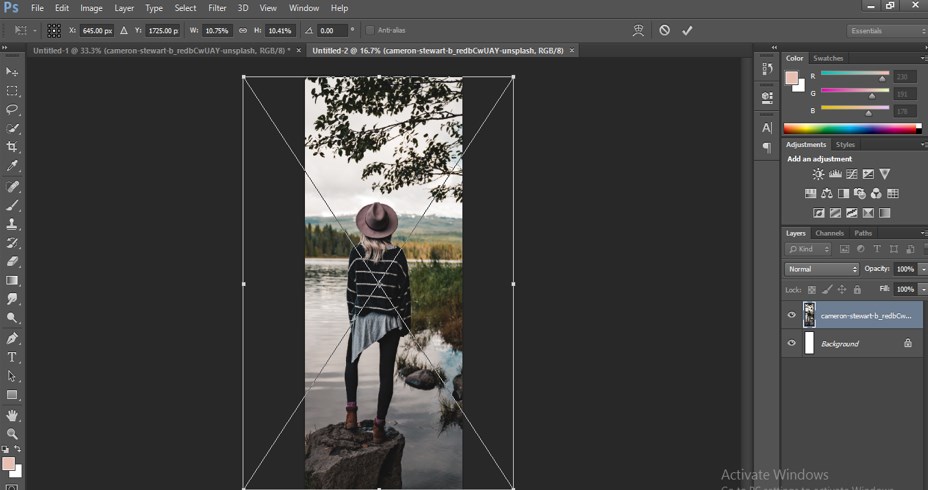Screen dimensions: 928x490
Task: Switch to warp mode icon in options bar
Action: point(638,30)
